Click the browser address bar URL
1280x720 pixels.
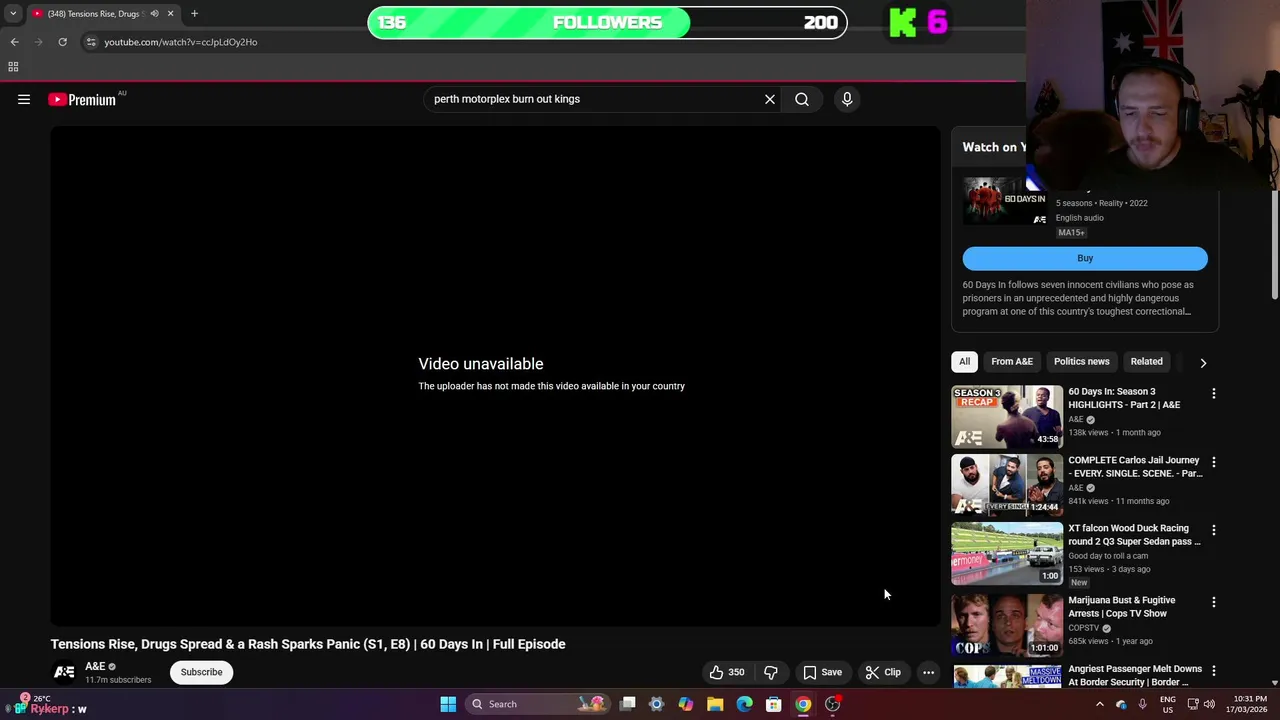tap(181, 42)
